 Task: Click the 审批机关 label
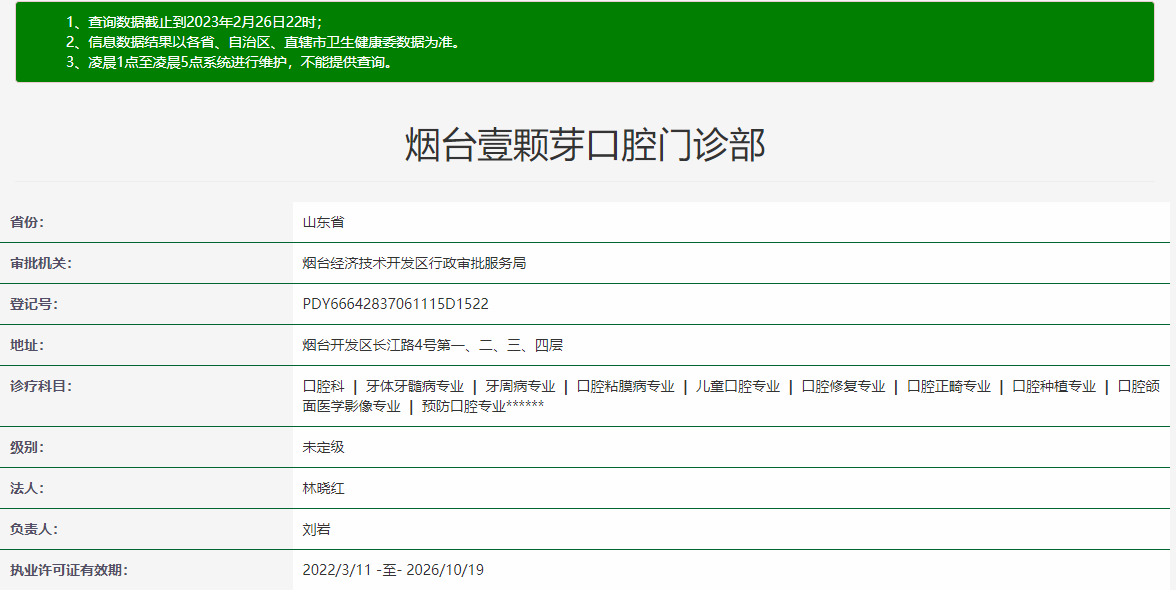click(41, 263)
